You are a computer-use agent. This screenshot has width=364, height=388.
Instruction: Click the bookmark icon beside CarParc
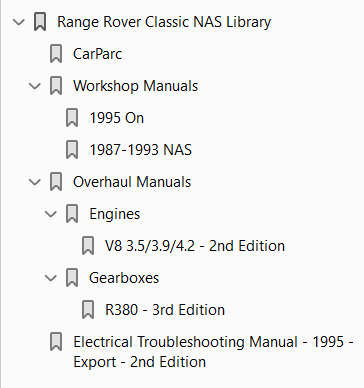click(56, 54)
